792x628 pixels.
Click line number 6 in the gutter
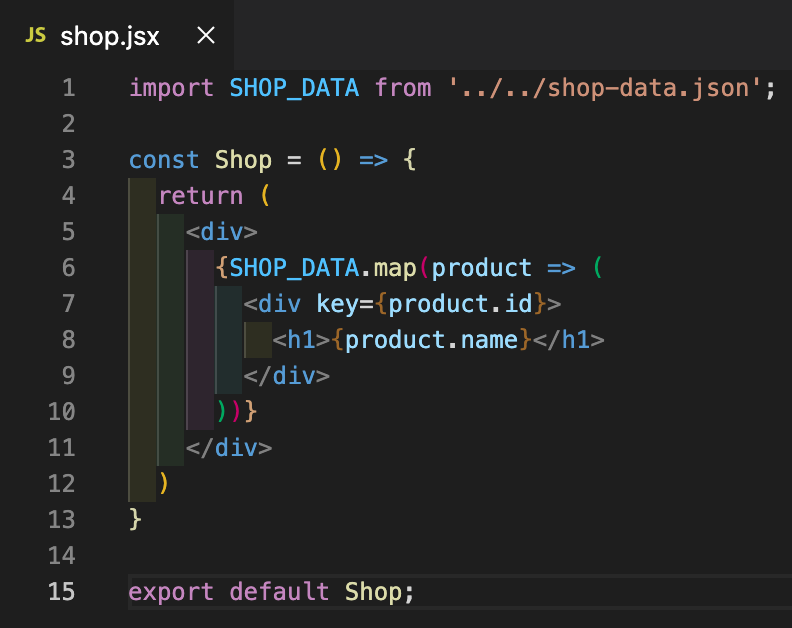[x=69, y=267]
